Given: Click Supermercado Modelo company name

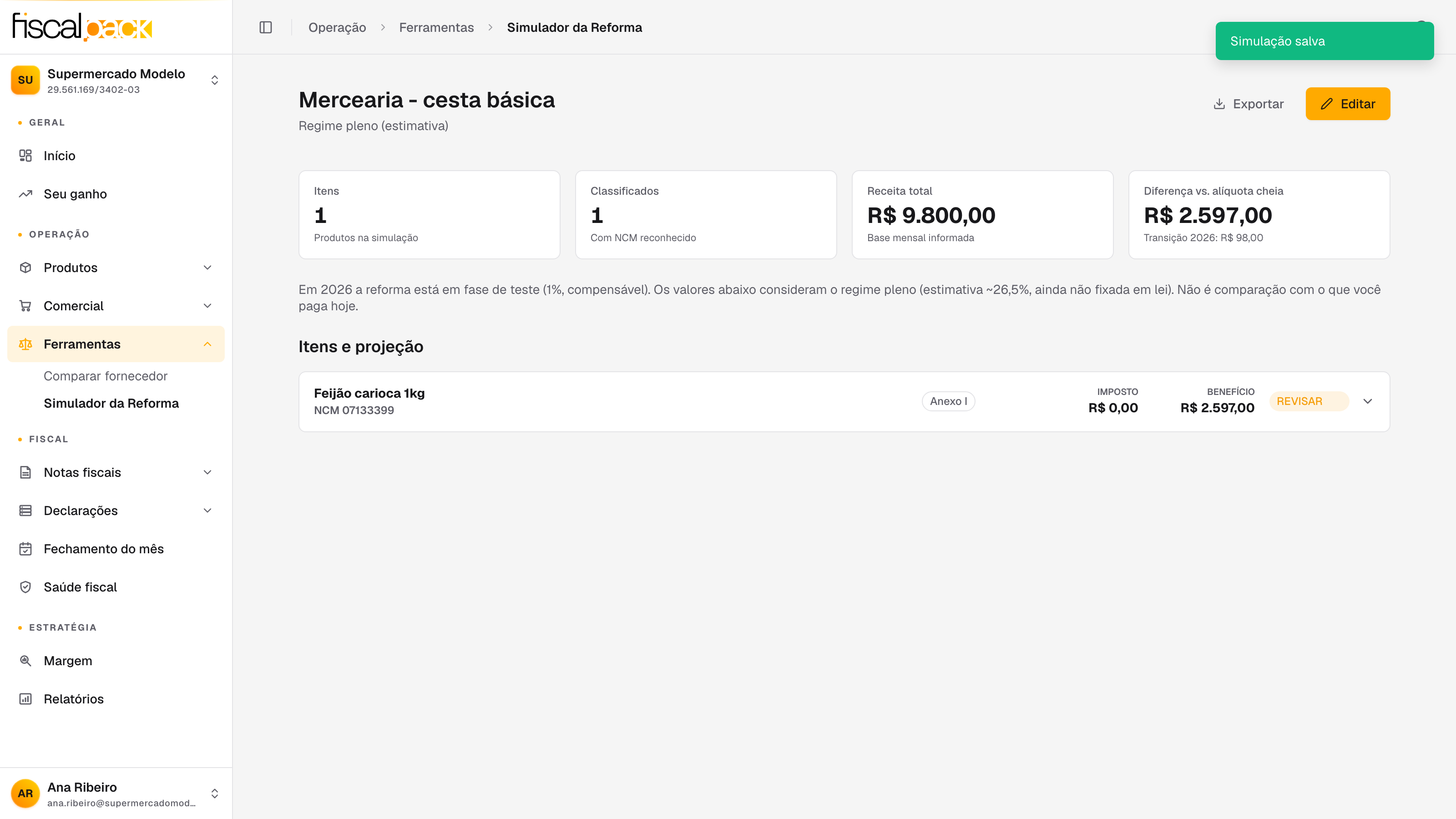Looking at the screenshot, I should pos(116,74).
